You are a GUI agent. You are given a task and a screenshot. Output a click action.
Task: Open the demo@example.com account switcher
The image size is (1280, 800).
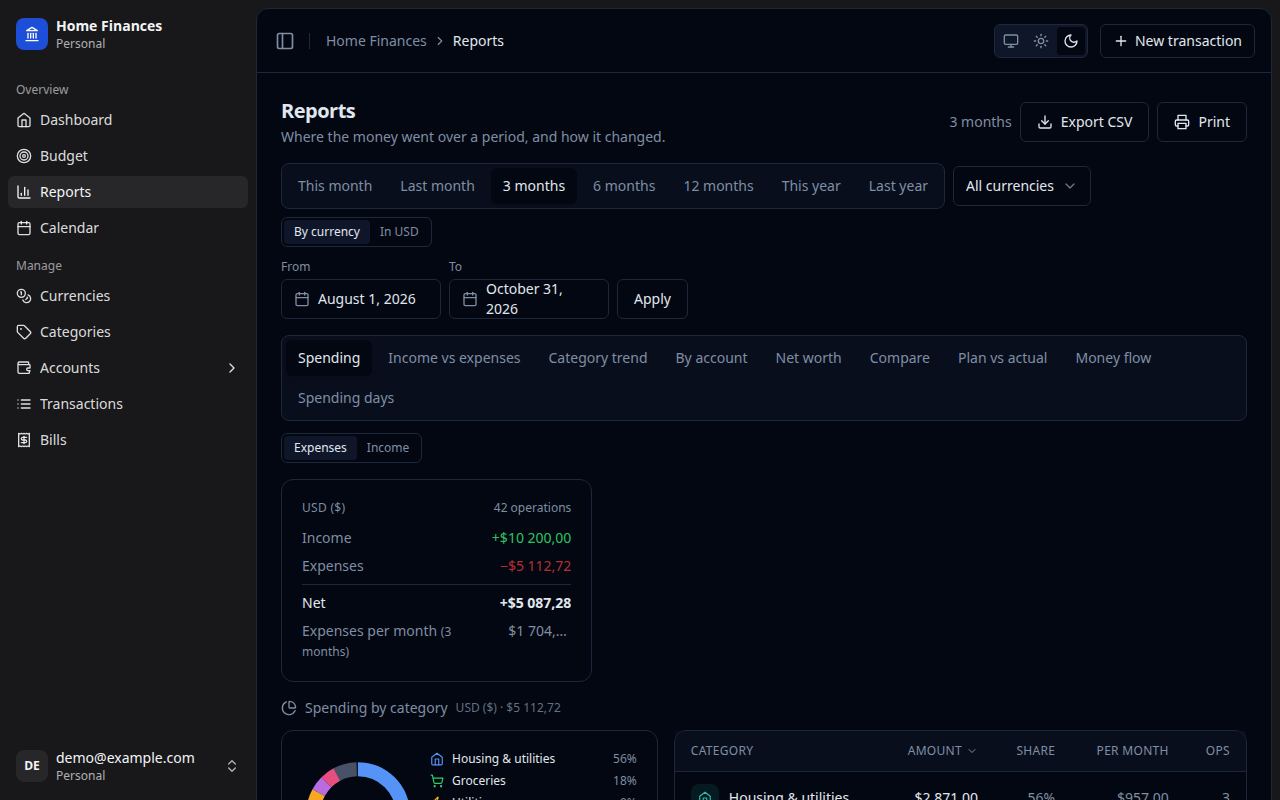click(x=128, y=766)
